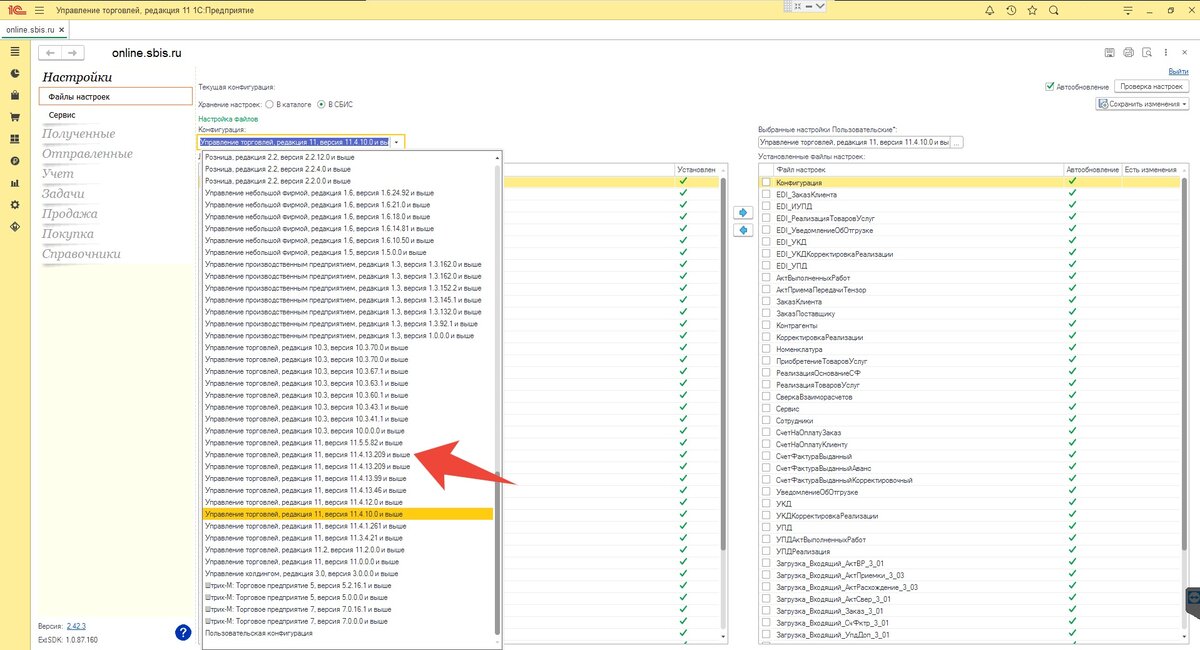Close the online.sbis.ru tab
This screenshot has width=1200, height=650.
(x=61, y=30)
